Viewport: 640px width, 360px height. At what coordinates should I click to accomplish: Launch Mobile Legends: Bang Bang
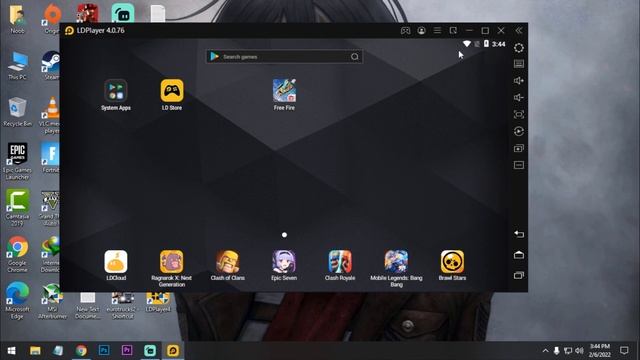pyautogui.click(x=396, y=269)
